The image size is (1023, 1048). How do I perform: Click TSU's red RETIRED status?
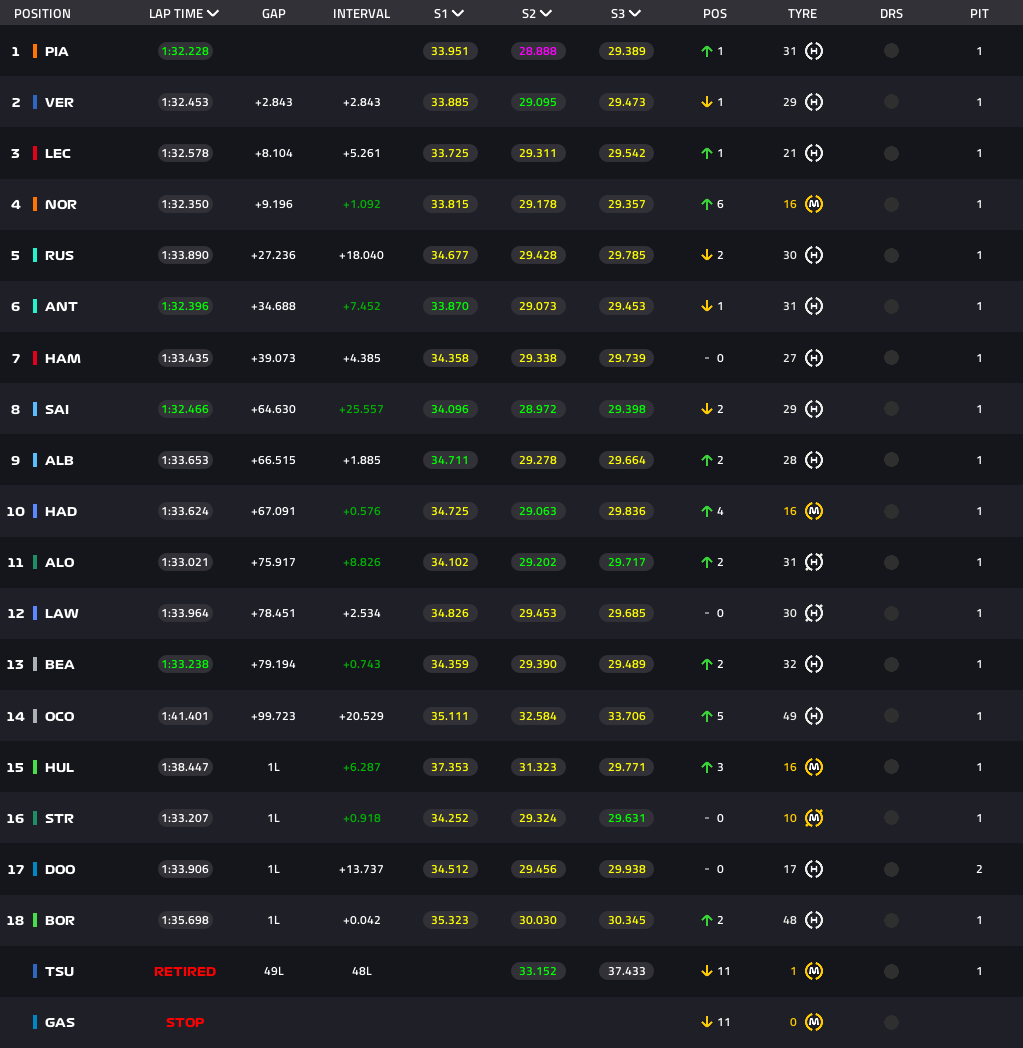(185, 971)
